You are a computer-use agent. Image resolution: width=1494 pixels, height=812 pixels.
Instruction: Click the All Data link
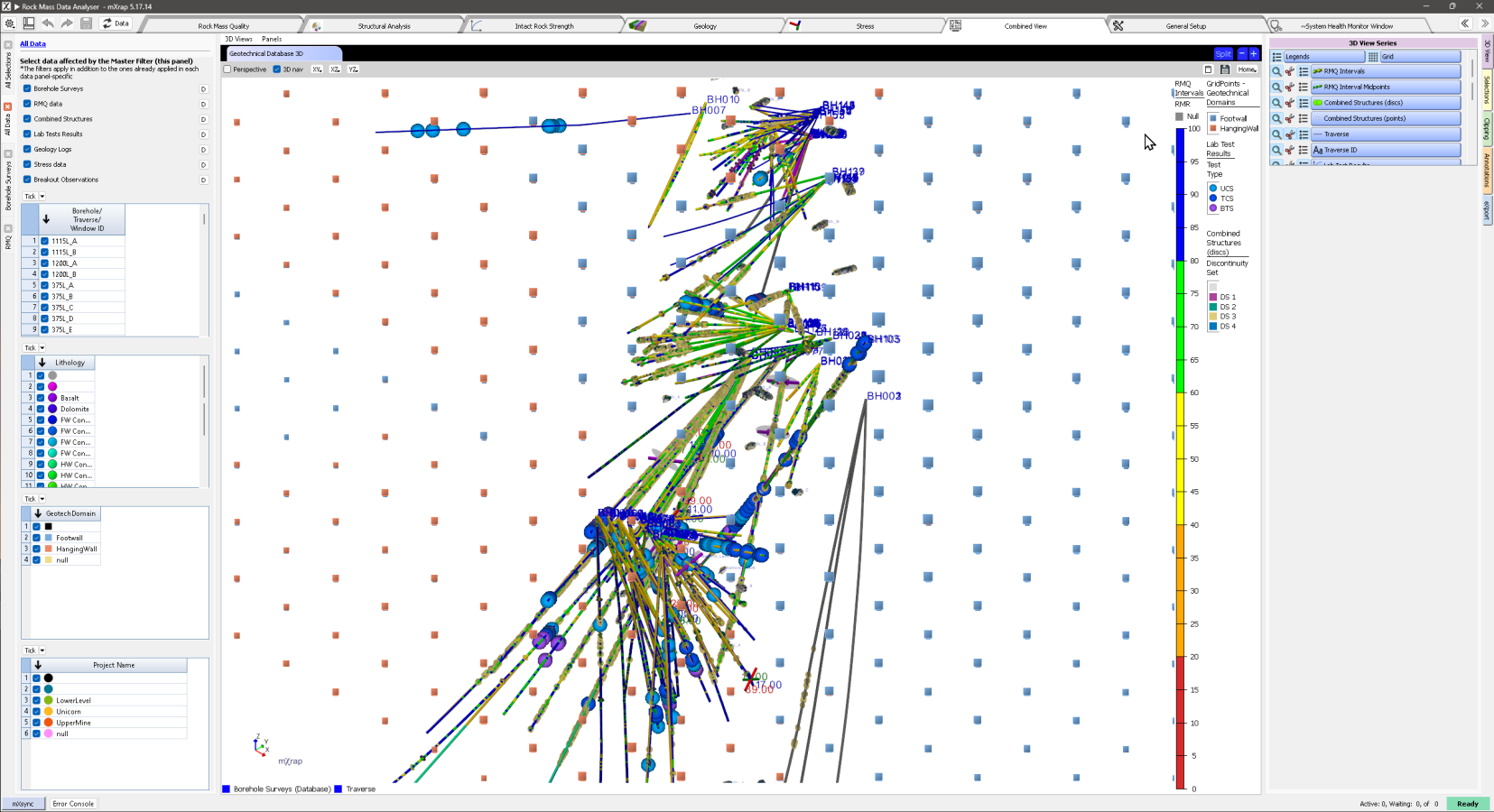(32, 44)
